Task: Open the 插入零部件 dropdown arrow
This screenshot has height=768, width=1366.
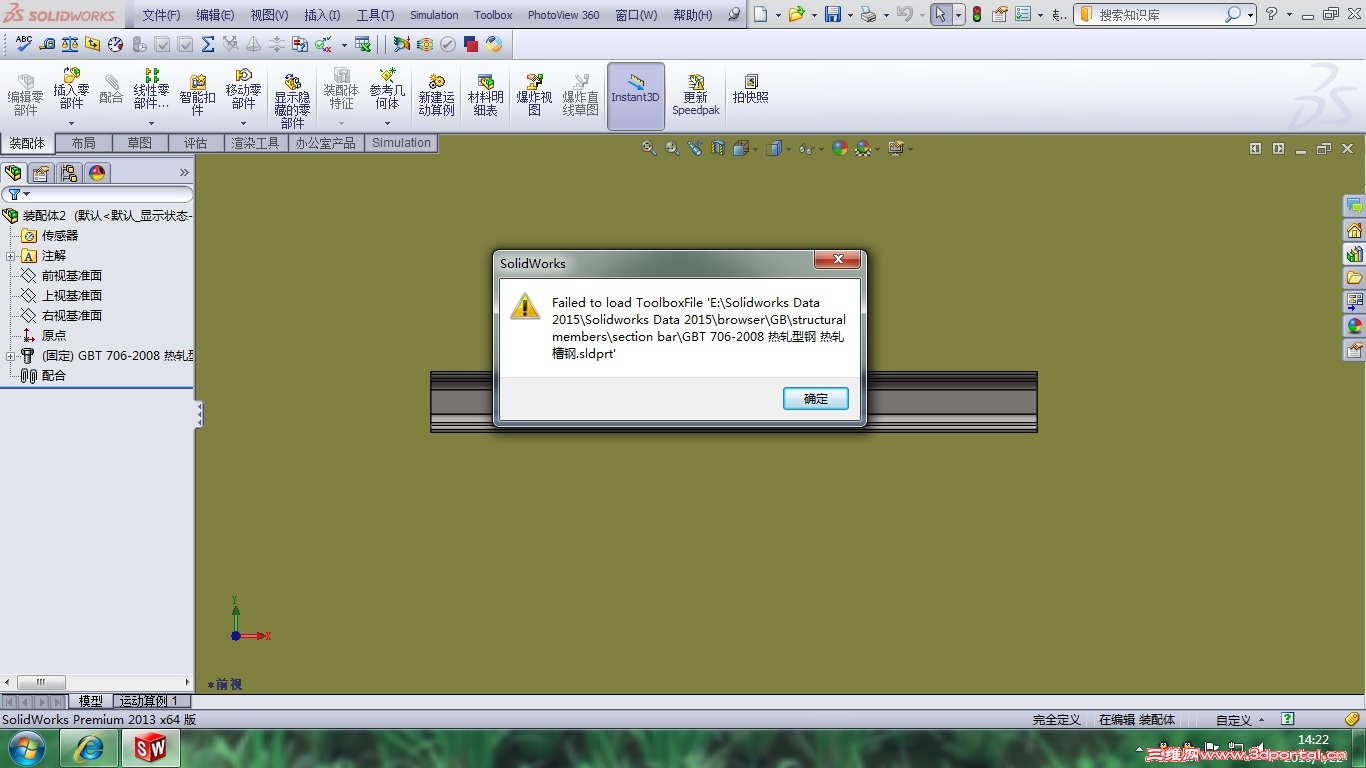Action: 71,123
